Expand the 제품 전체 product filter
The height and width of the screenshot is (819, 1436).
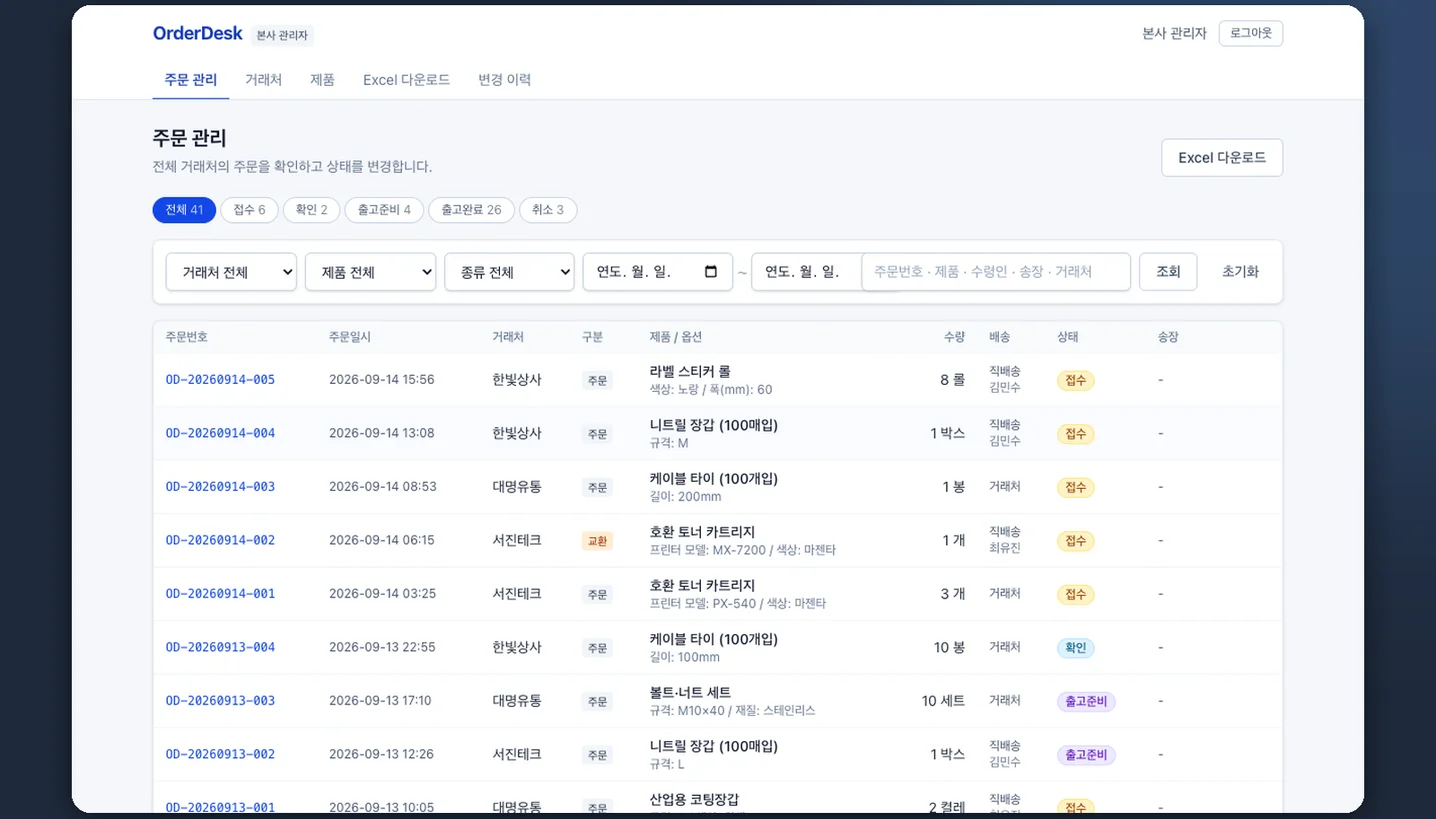370,272
